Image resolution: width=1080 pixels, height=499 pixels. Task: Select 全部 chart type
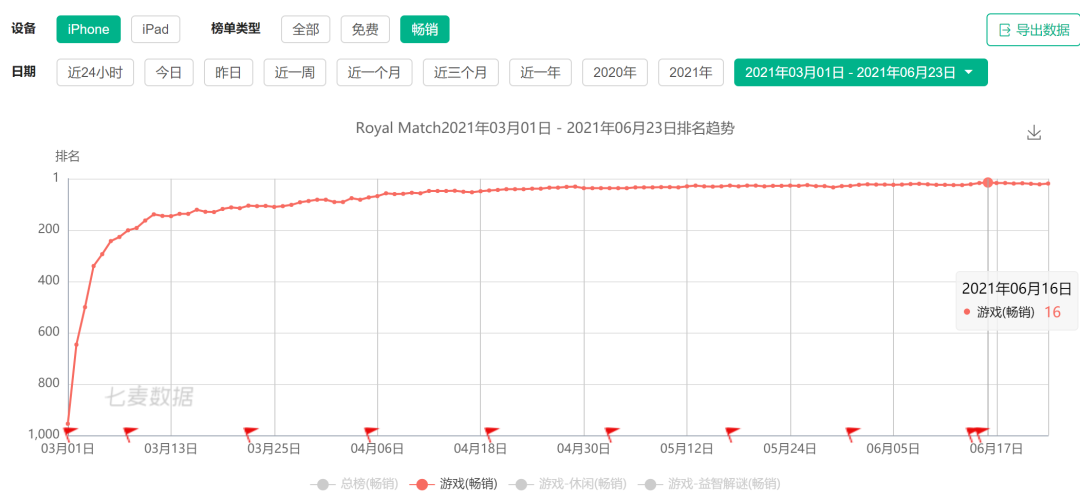(305, 29)
